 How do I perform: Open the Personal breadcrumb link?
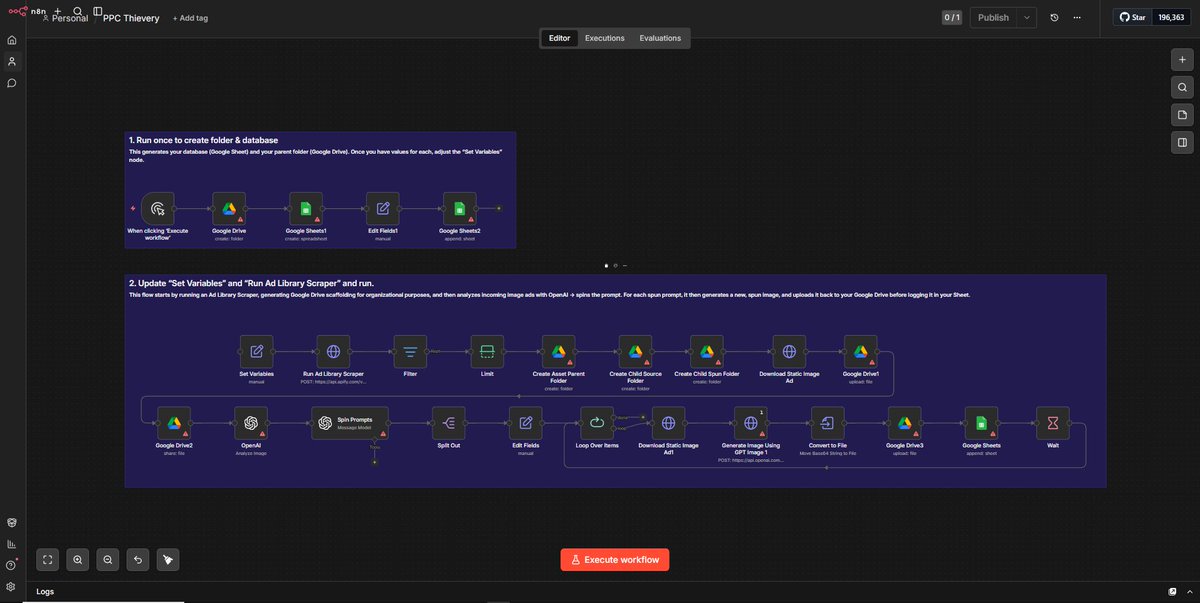pos(70,18)
